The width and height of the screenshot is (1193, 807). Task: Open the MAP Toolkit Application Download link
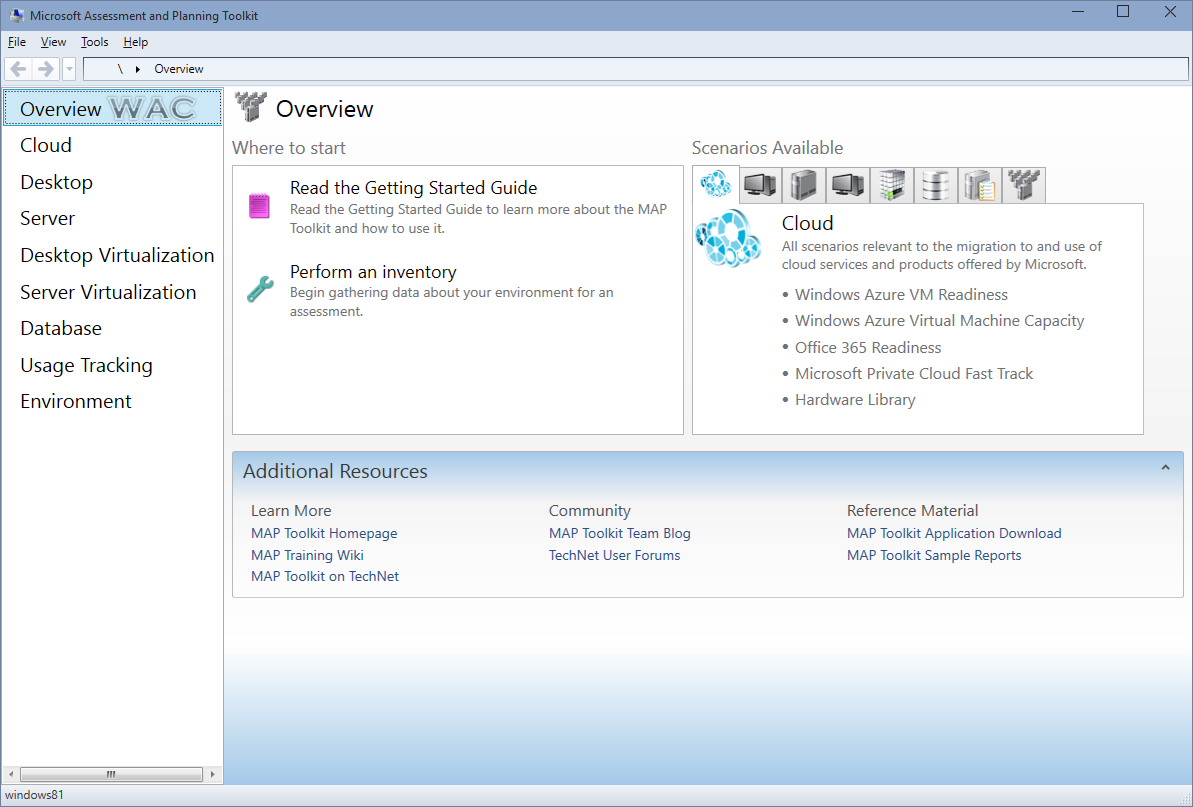coord(954,533)
